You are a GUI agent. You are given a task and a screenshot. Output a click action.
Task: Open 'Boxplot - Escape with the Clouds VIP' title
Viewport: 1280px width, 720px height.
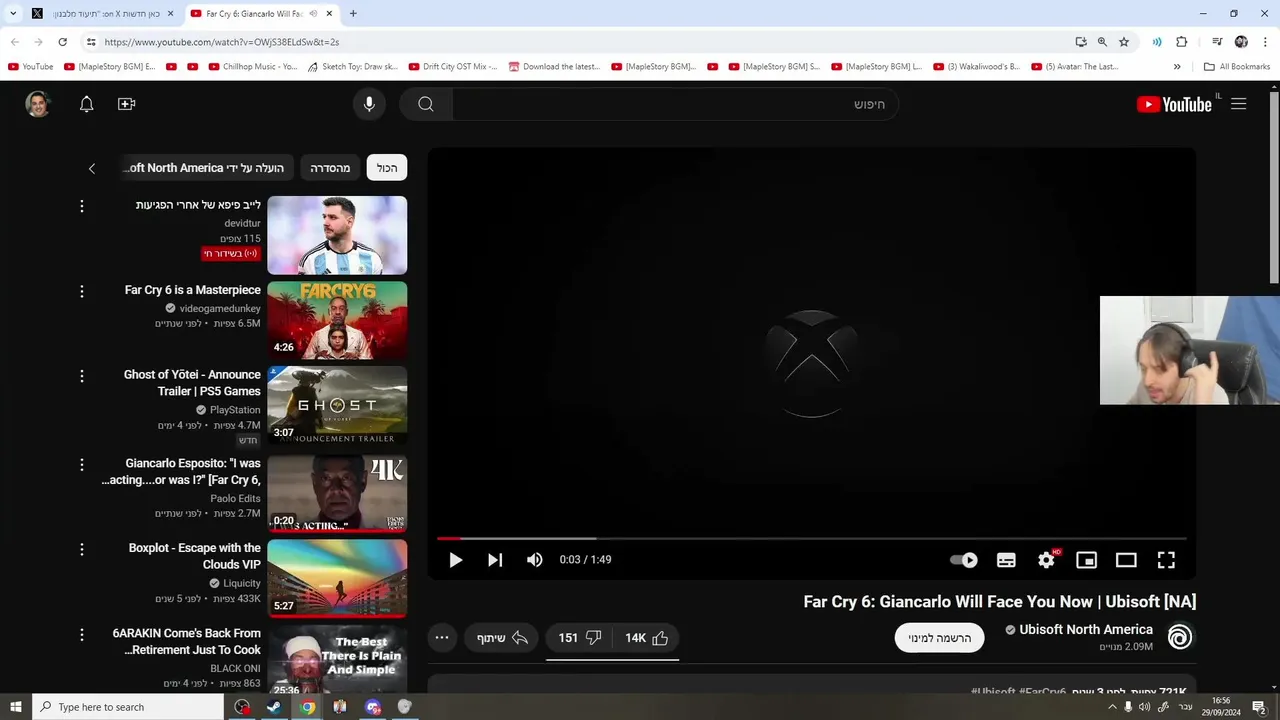coord(194,556)
